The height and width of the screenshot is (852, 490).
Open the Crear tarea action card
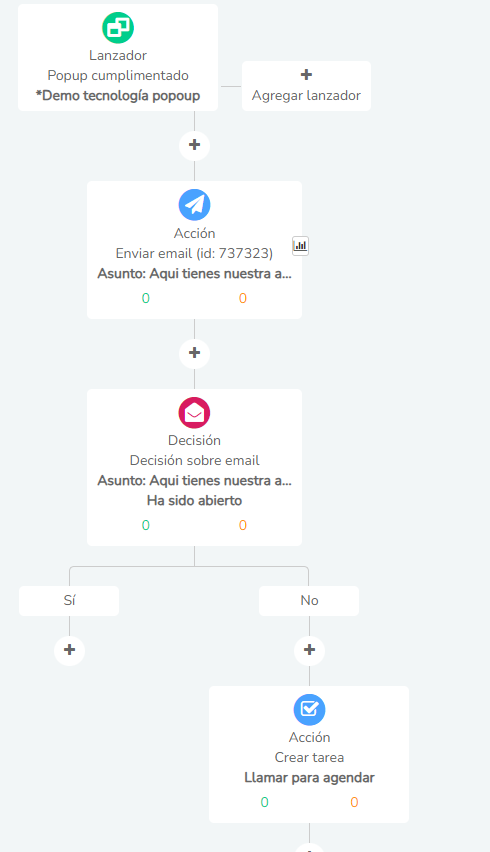[x=309, y=754]
